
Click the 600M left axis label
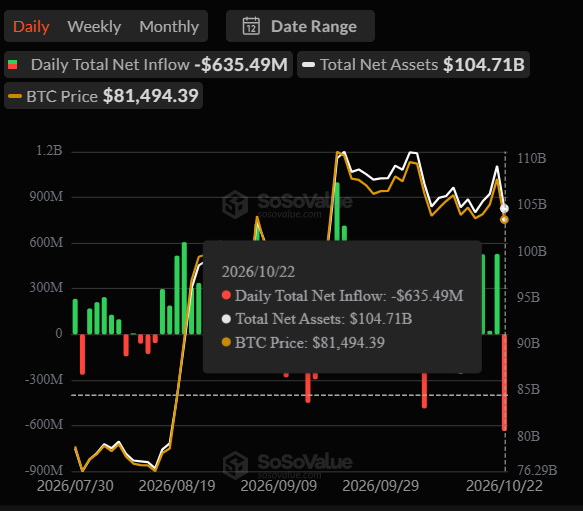(46, 242)
